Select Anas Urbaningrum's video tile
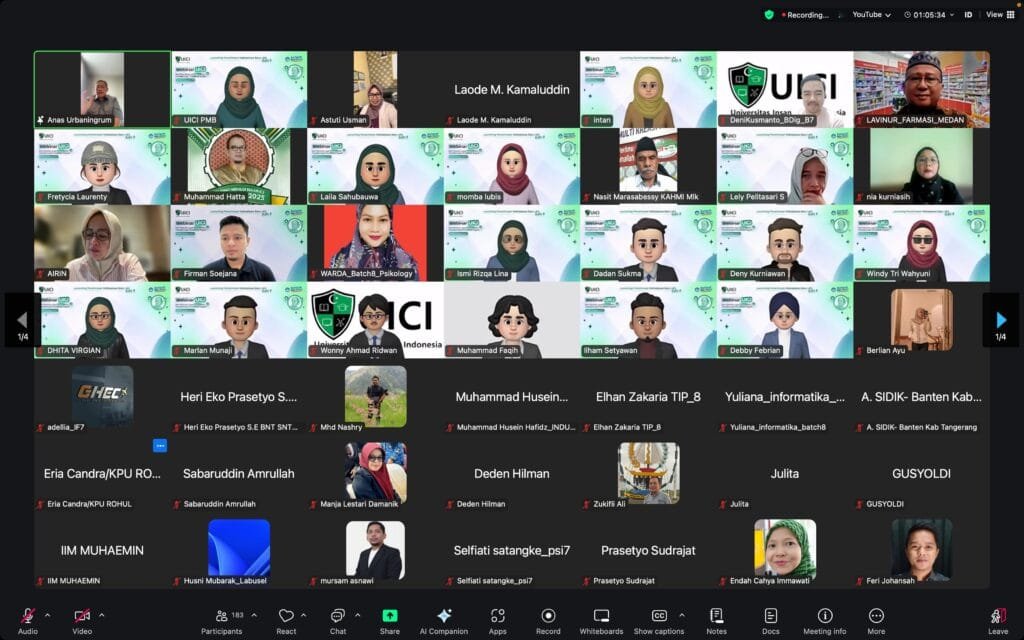 coord(102,89)
